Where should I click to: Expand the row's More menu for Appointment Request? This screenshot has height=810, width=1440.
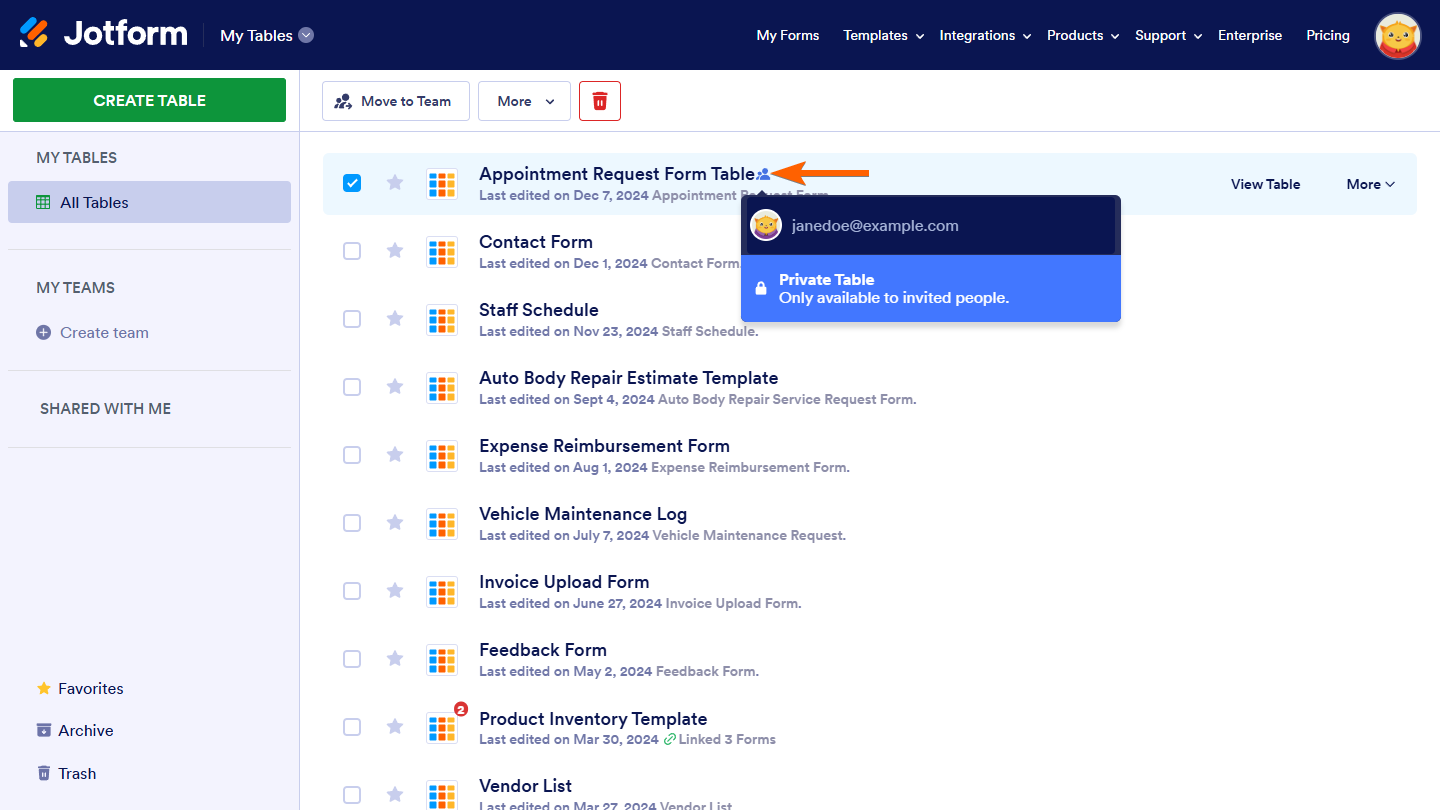click(x=1370, y=184)
